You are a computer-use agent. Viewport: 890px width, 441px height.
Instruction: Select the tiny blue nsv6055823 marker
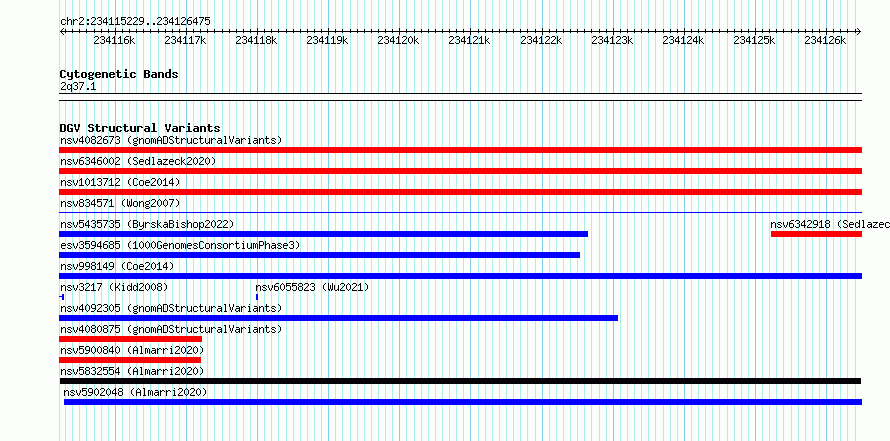point(257,297)
